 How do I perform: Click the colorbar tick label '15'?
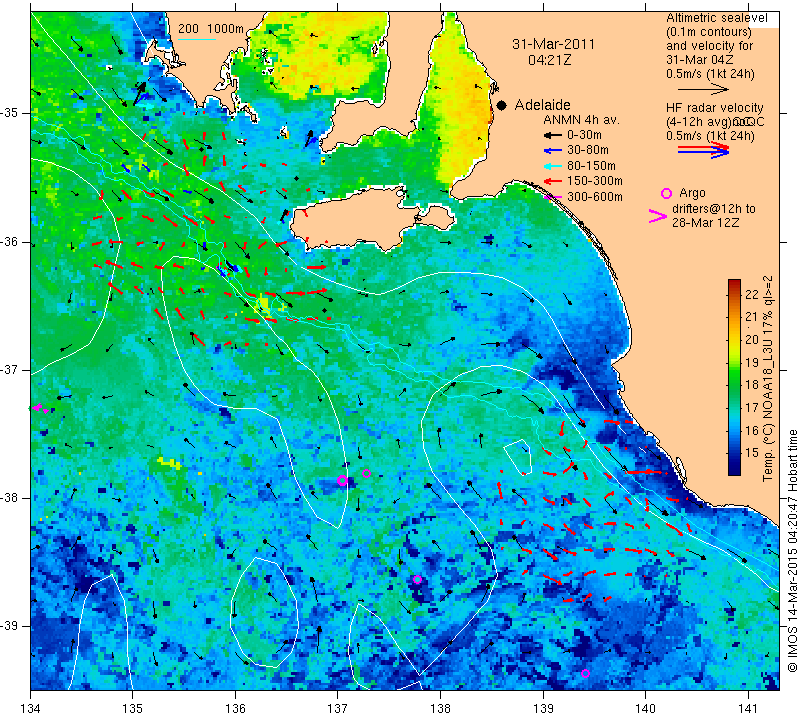[x=752, y=453]
